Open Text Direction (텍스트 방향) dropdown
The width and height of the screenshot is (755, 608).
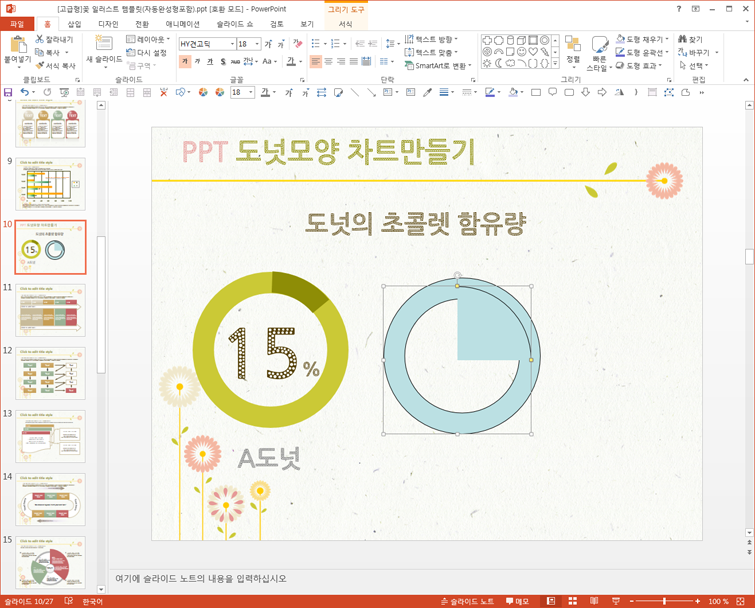coord(430,39)
